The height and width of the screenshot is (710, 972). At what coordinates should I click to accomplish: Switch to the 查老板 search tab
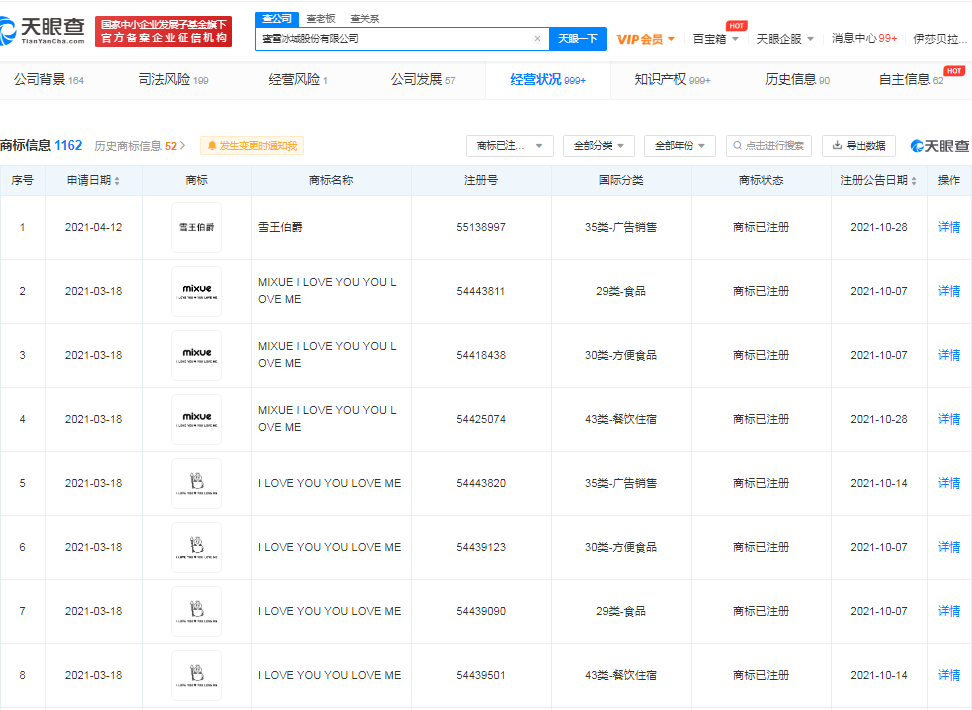pos(321,18)
